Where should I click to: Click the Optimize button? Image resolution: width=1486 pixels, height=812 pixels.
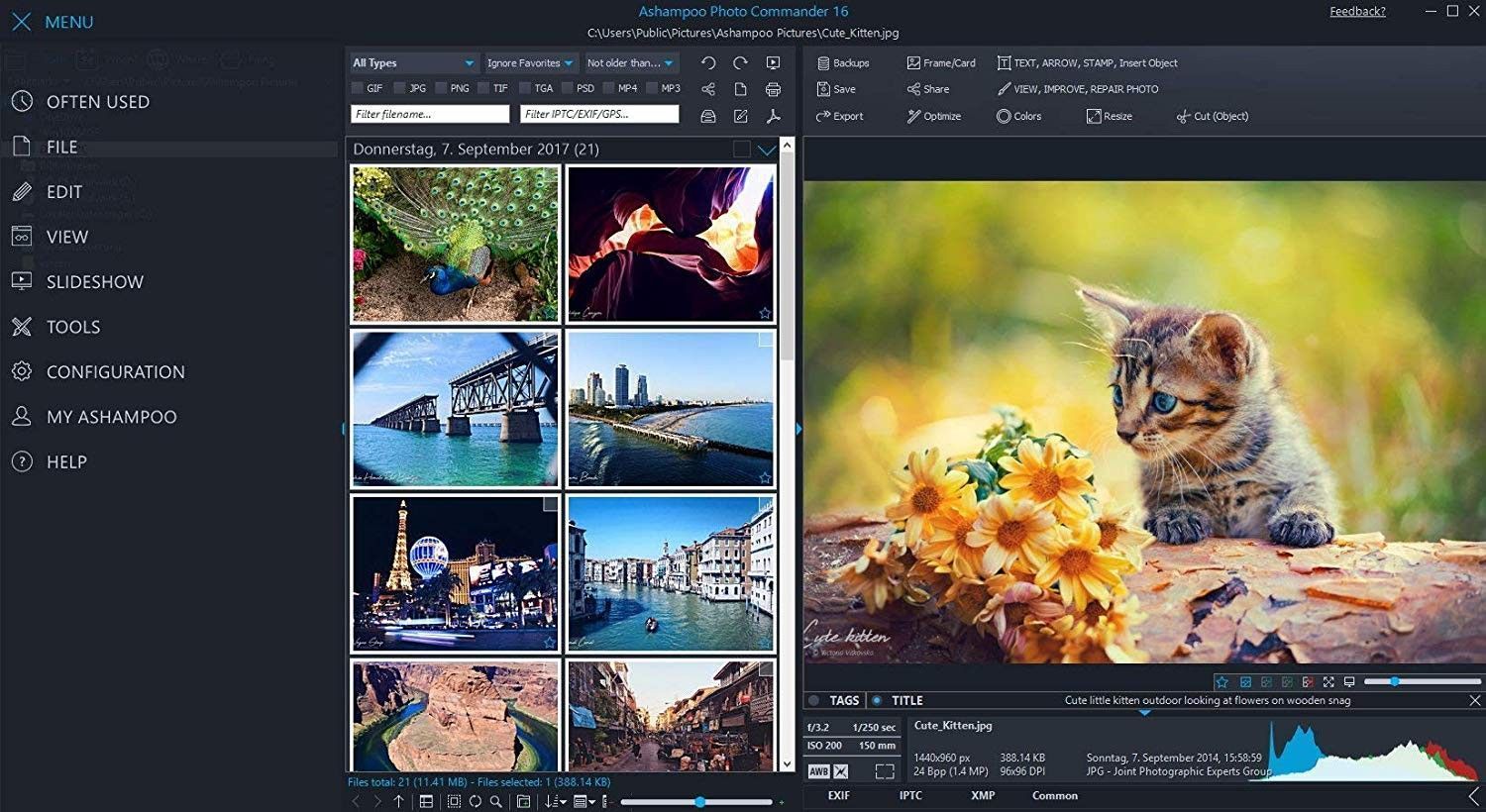(933, 116)
